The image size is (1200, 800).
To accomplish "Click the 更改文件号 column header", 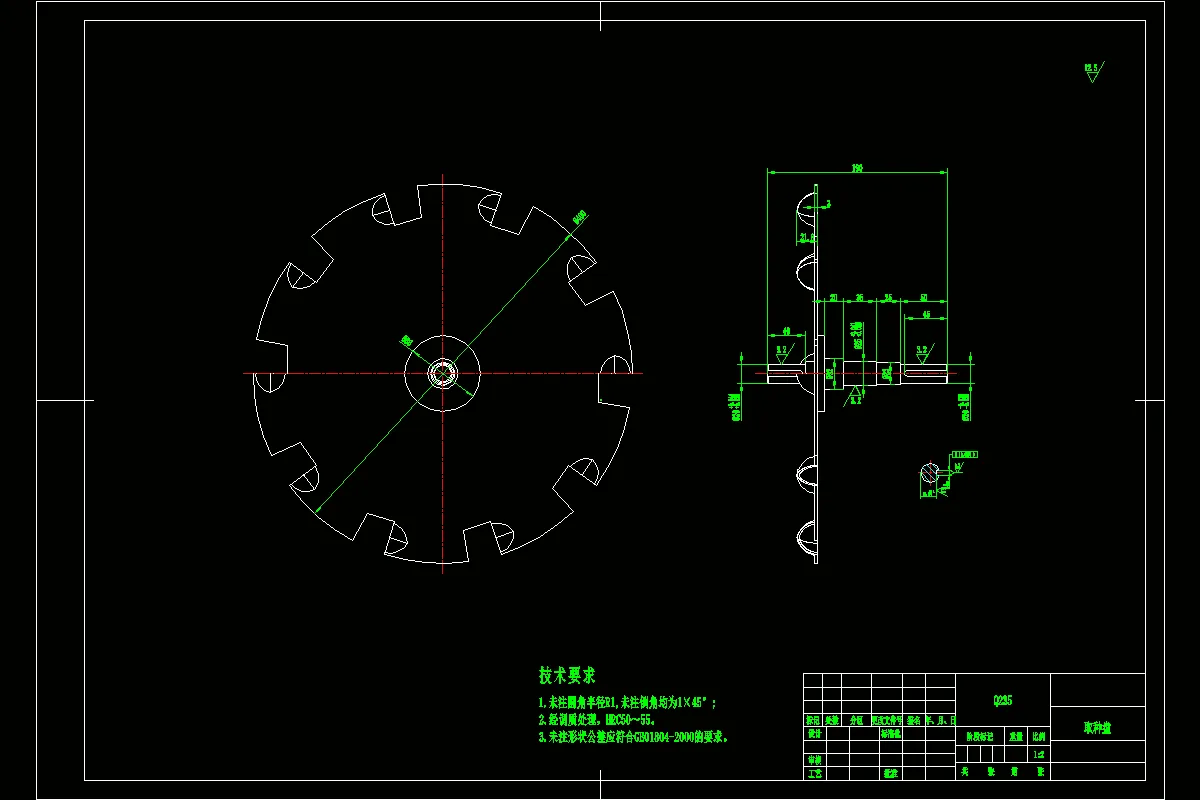I will (x=887, y=720).
